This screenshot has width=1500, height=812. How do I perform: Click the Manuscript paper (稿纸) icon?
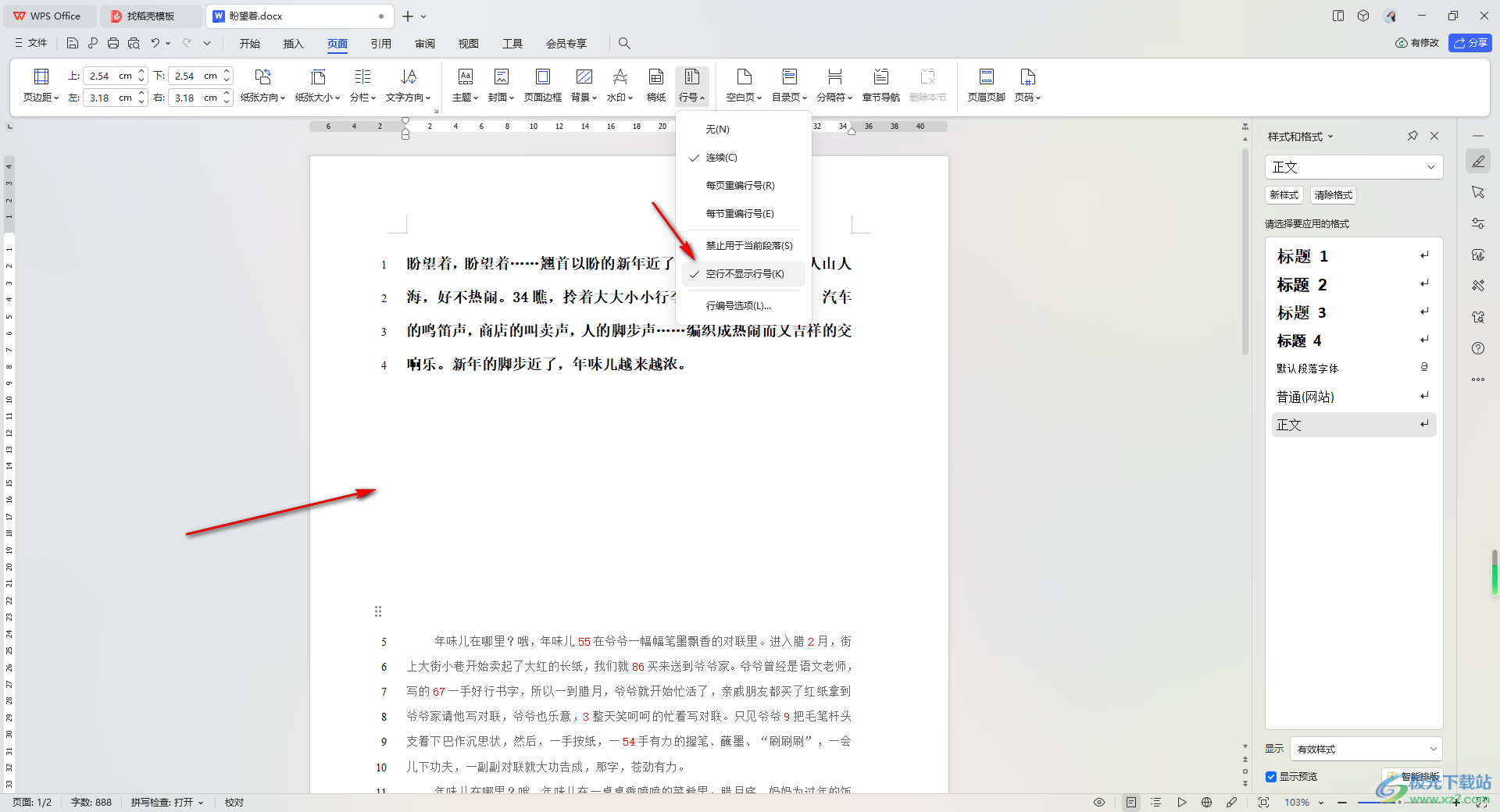pyautogui.click(x=656, y=85)
